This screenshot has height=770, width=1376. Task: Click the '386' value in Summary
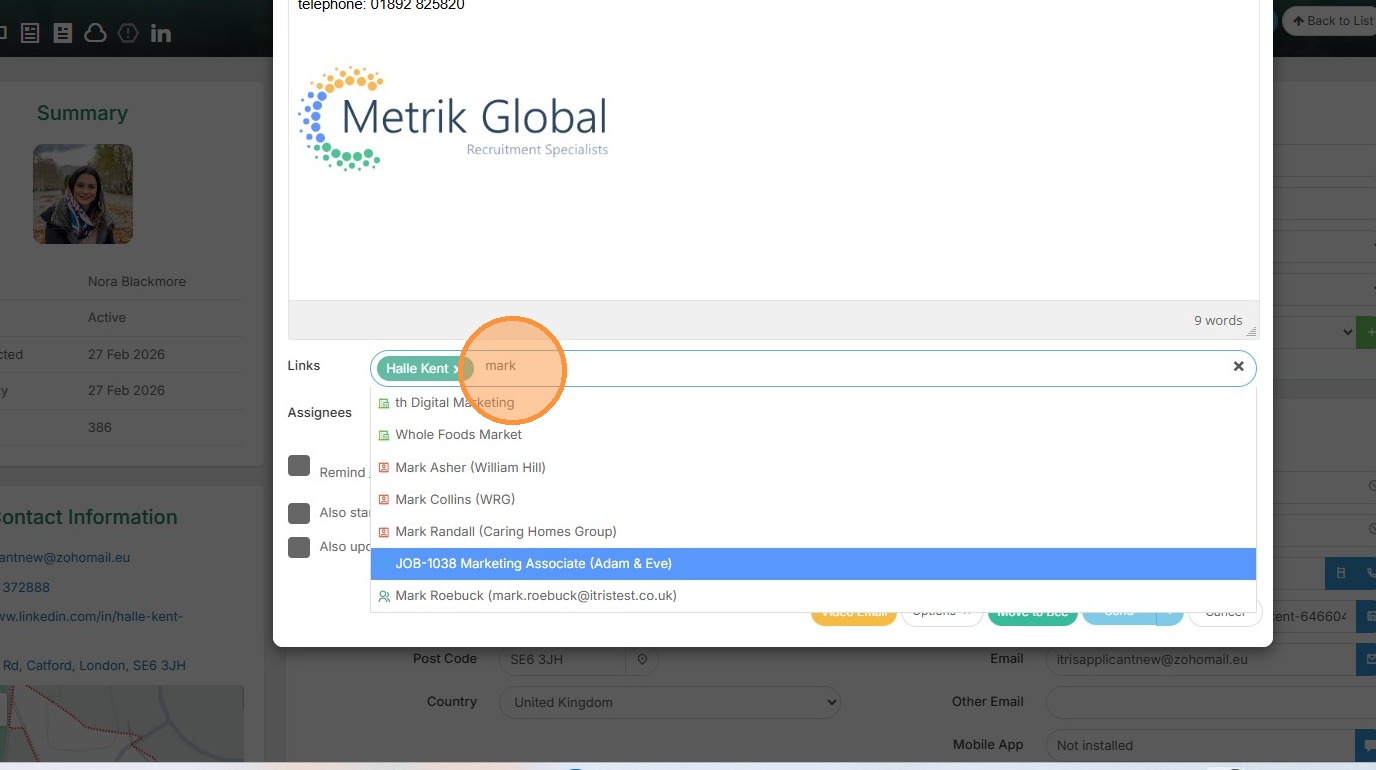tap(100, 427)
